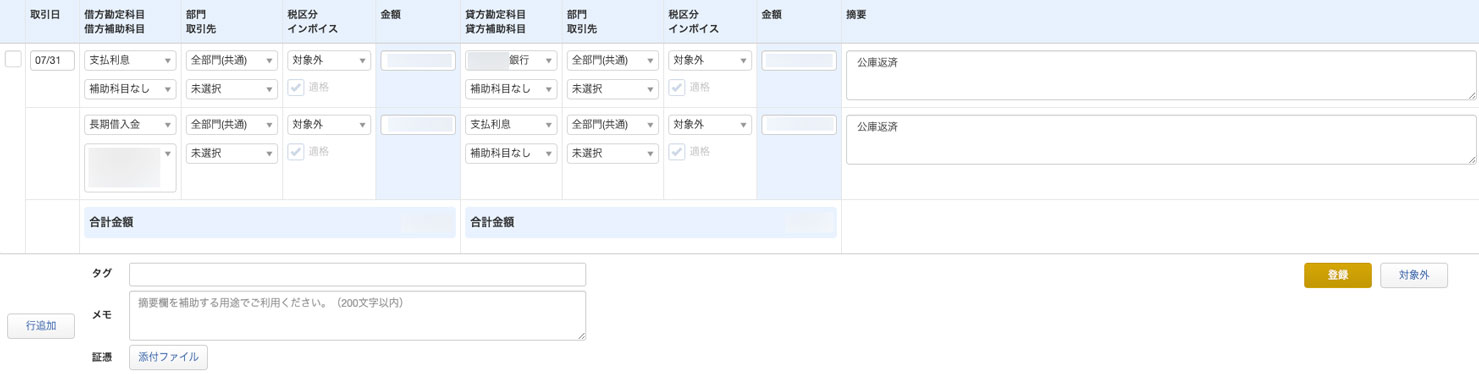Click the 行追加 add row button
1479x374 pixels.
click(x=41, y=326)
